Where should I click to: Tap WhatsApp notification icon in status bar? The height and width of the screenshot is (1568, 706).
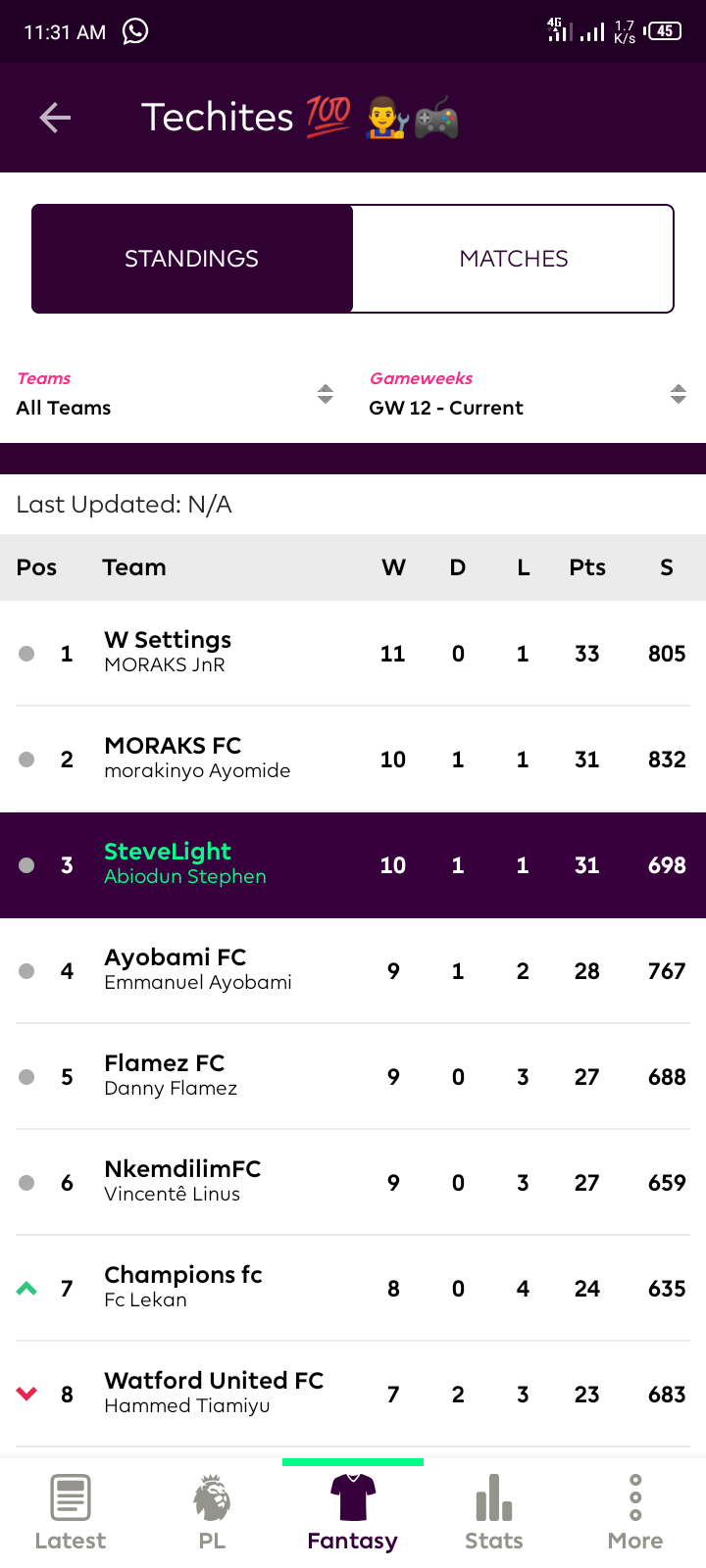(135, 31)
